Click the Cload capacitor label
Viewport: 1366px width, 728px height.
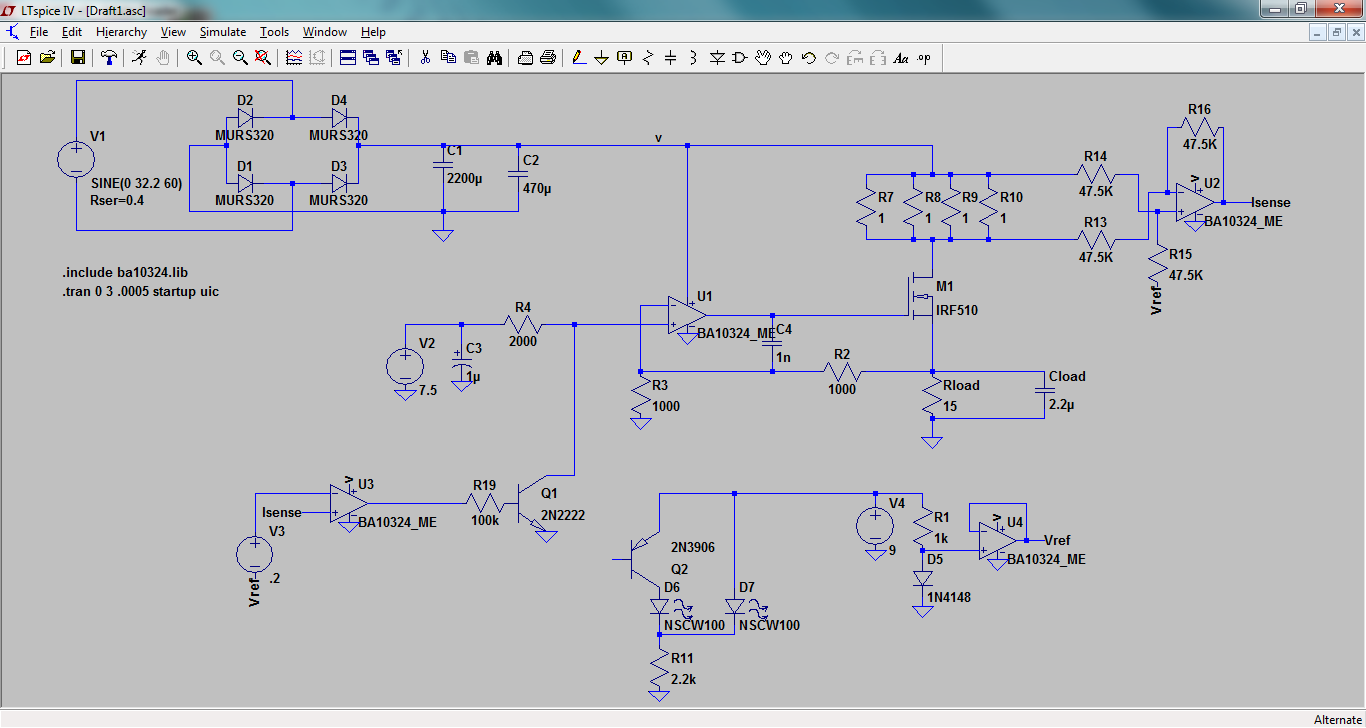pos(1067,376)
